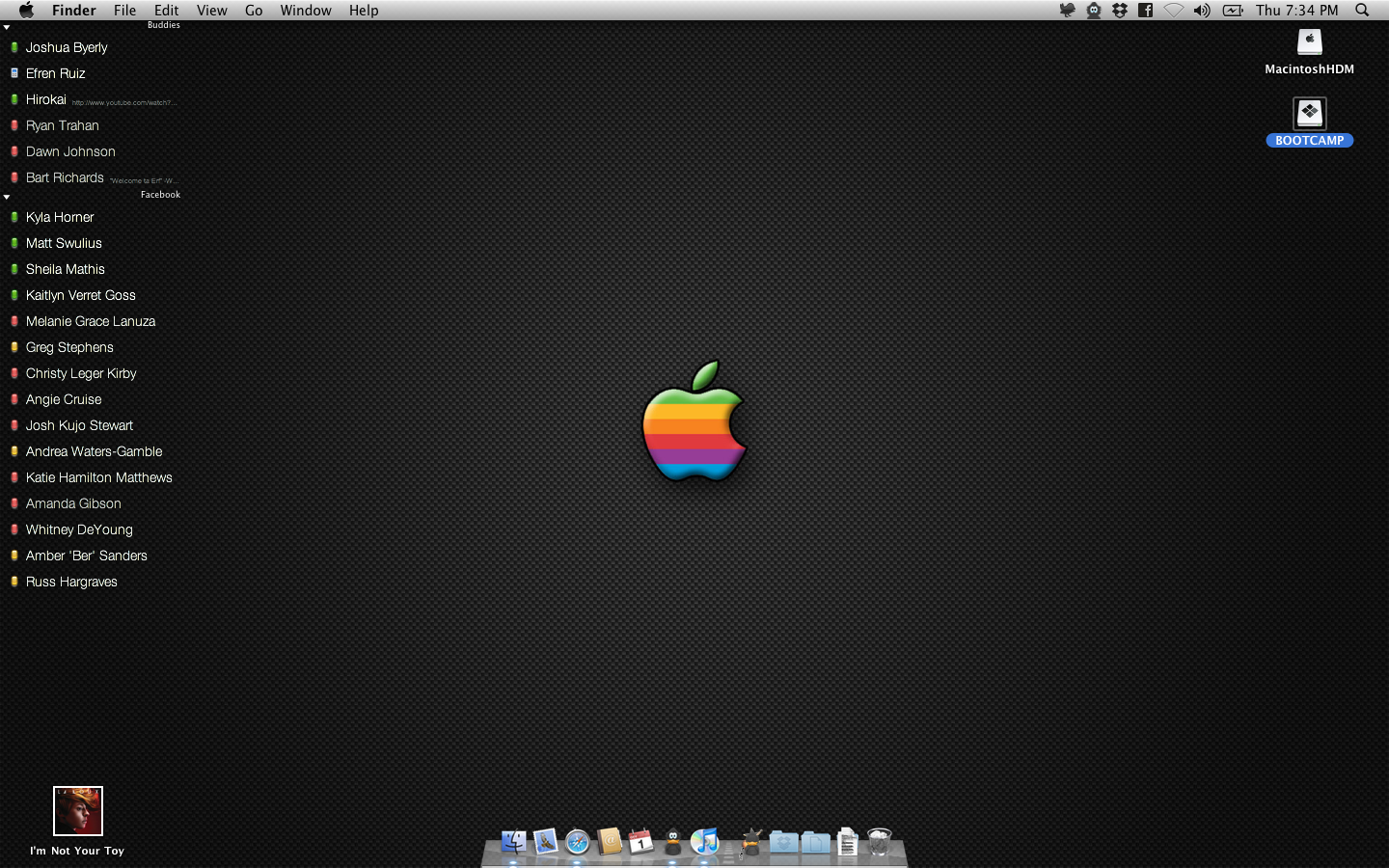
Task: Open the Documents folder stack in Dock
Action: (x=815, y=842)
